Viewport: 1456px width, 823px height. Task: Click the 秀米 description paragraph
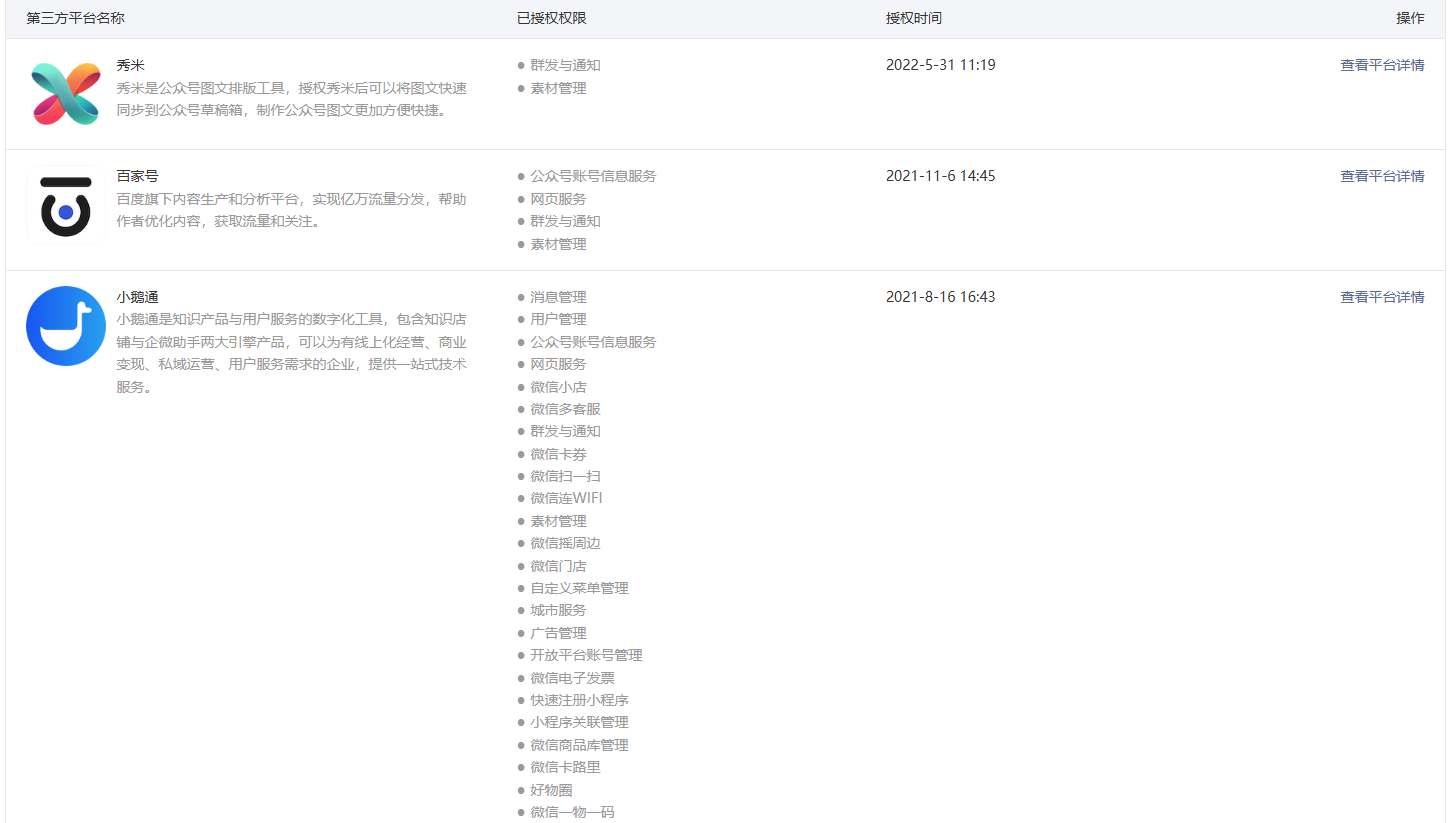tap(291, 99)
